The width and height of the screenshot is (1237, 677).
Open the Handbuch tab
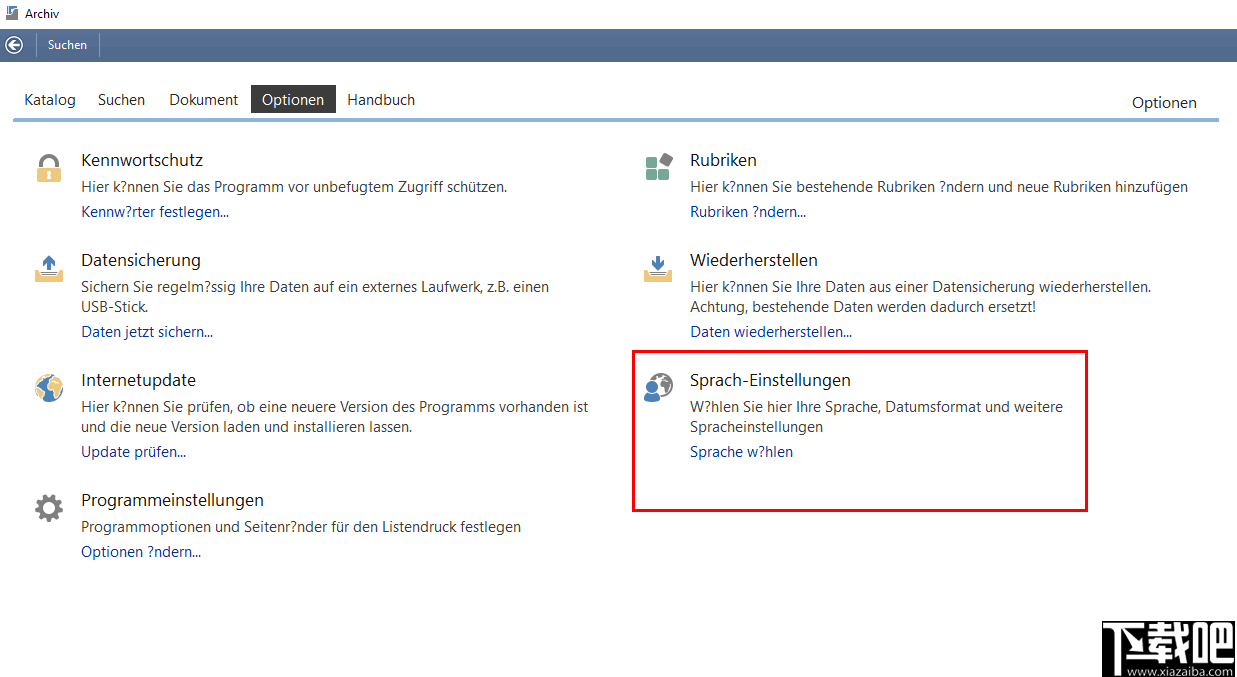(x=381, y=100)
